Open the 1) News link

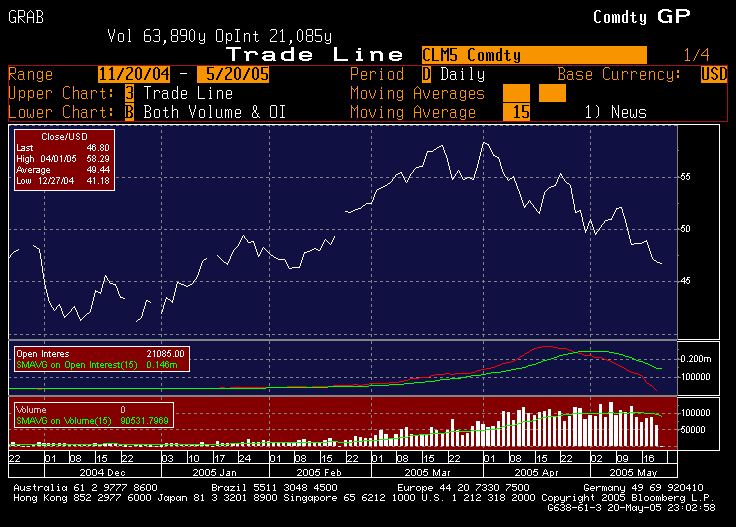(x=615, y=112)
